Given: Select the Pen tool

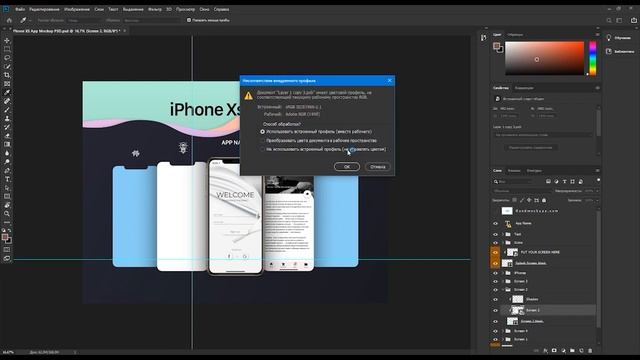Looking at the screenshot, I should pyautogui.click(x=7, y=170).
